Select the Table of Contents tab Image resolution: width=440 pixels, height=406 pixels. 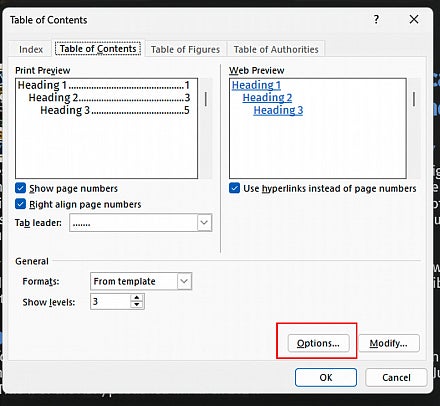[98, 49]
